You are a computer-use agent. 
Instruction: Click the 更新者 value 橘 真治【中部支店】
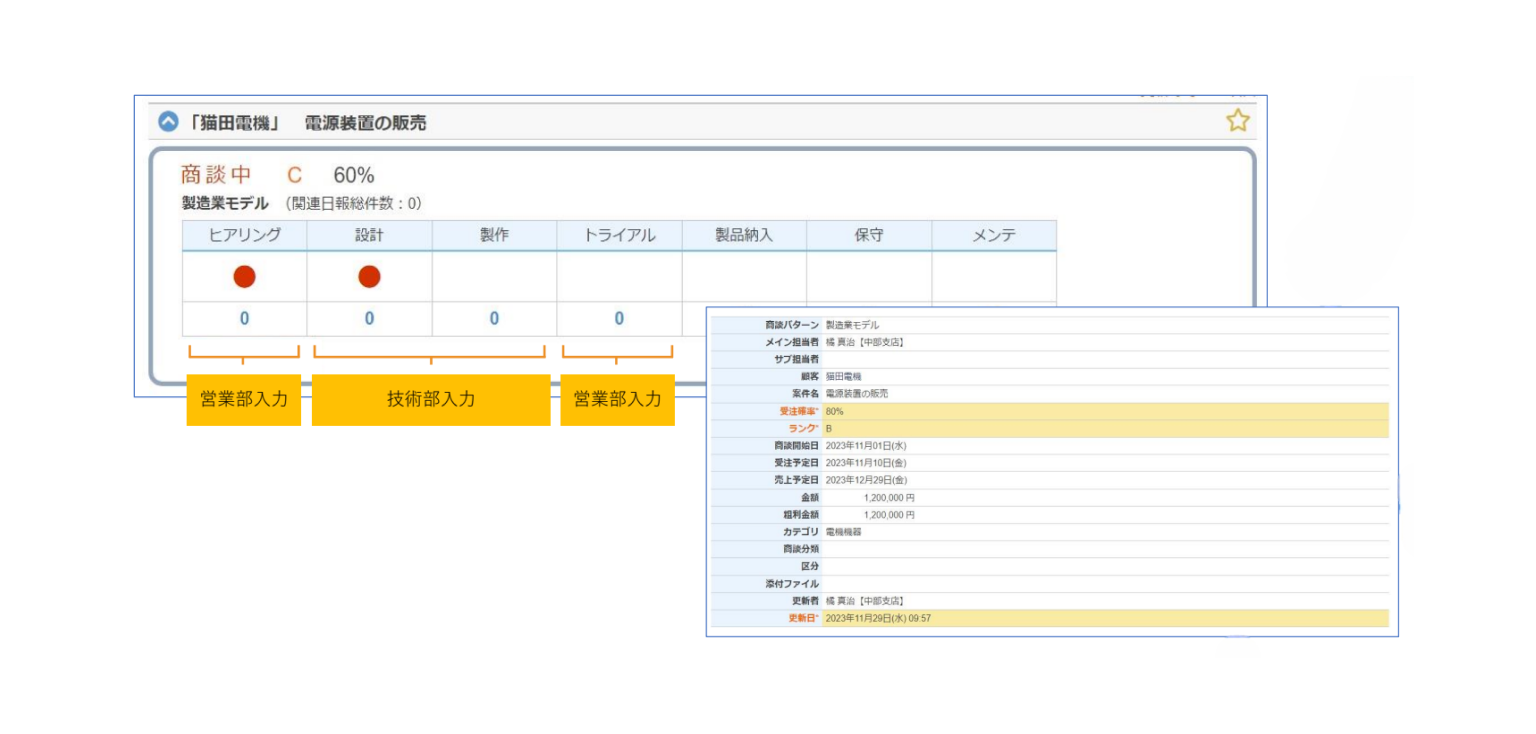[865, 601]
